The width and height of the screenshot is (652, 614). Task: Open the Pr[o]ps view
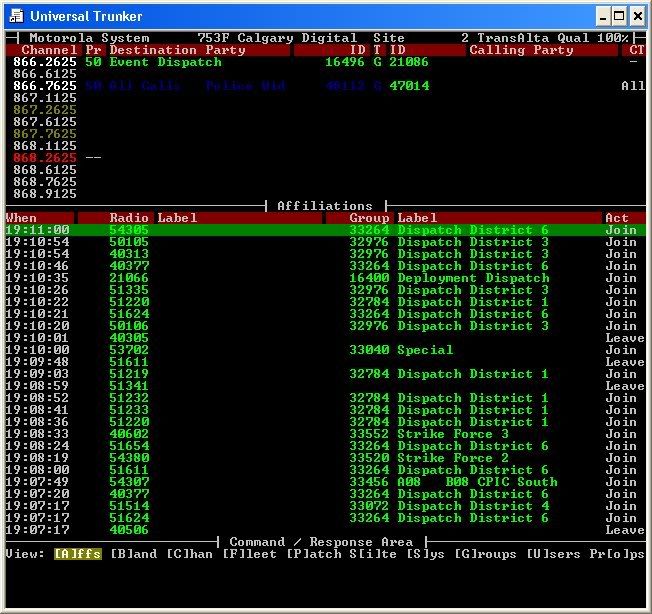[621, 554]
